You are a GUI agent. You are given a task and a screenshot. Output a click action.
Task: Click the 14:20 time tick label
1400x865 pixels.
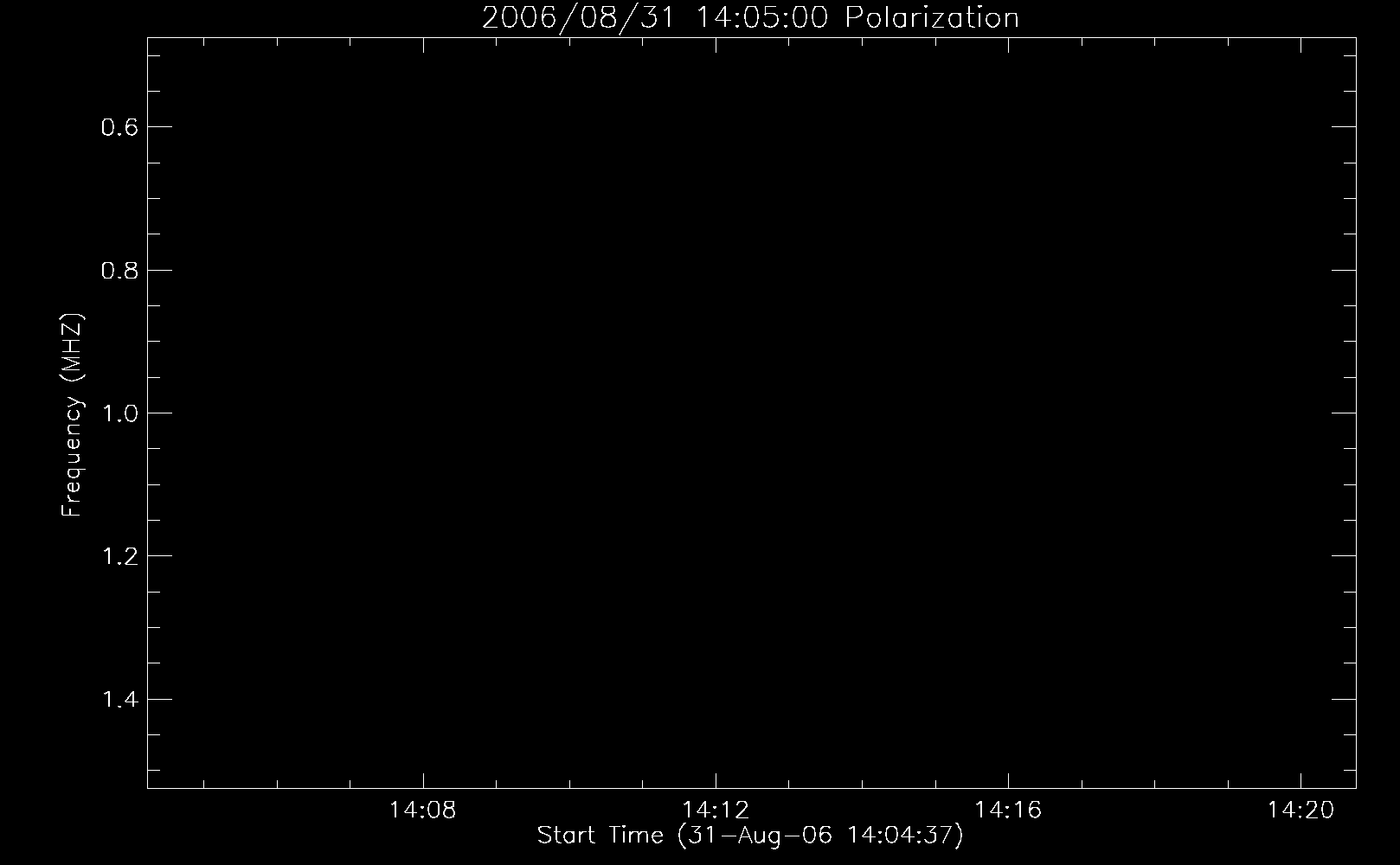point(1300,811)
